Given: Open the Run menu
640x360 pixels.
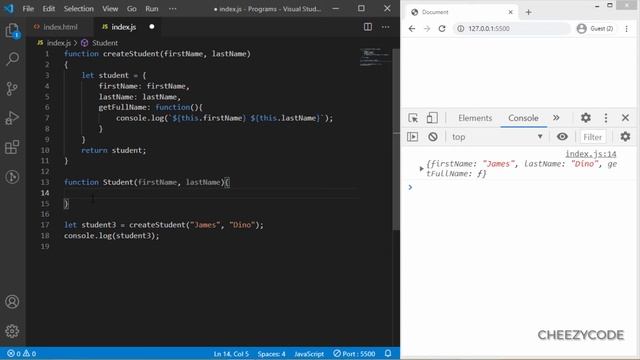Looking at the screenshot, I should pyautogui.click(x=152, y=9).
